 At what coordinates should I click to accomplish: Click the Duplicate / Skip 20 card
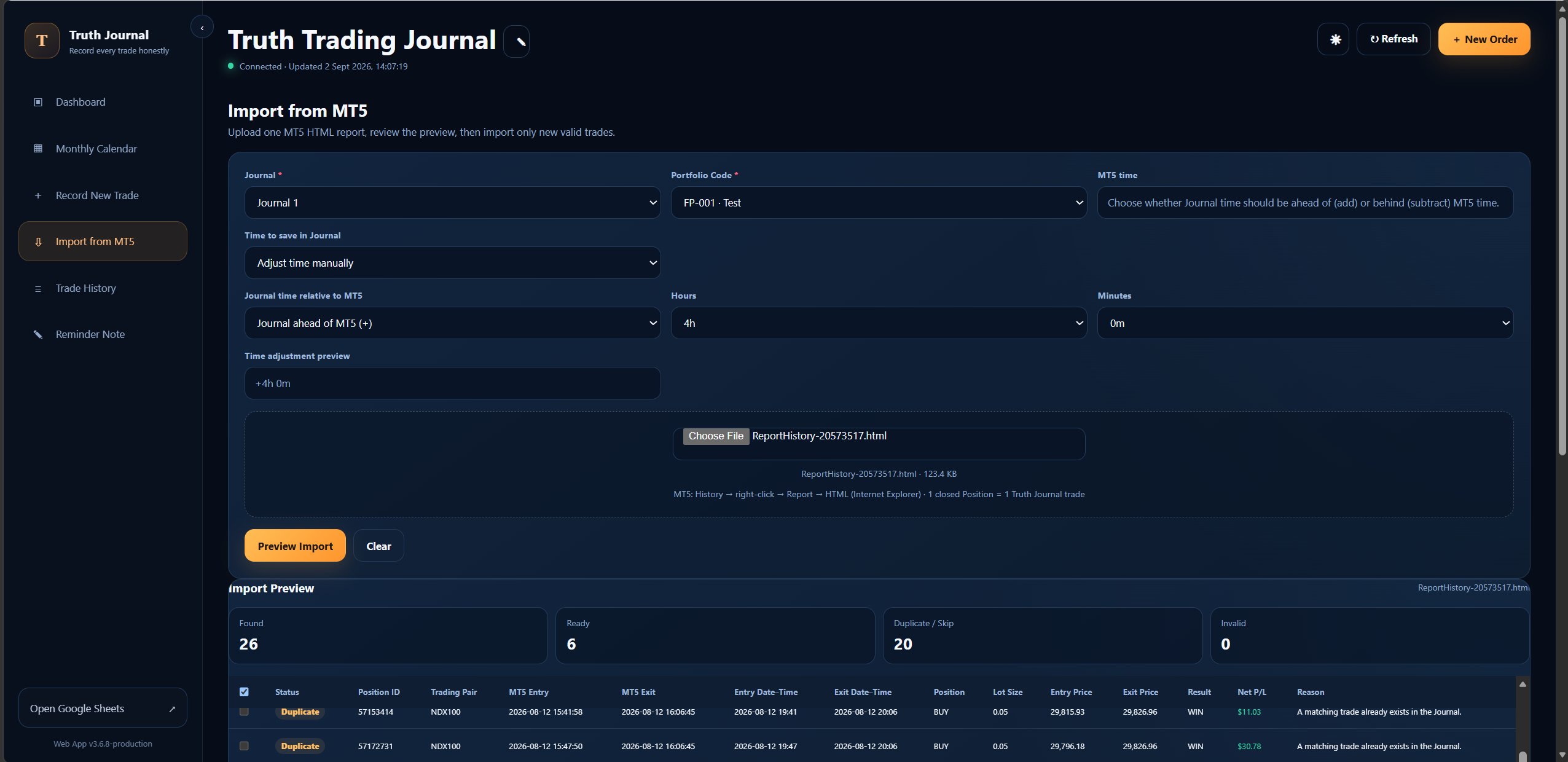[1043, 635]
